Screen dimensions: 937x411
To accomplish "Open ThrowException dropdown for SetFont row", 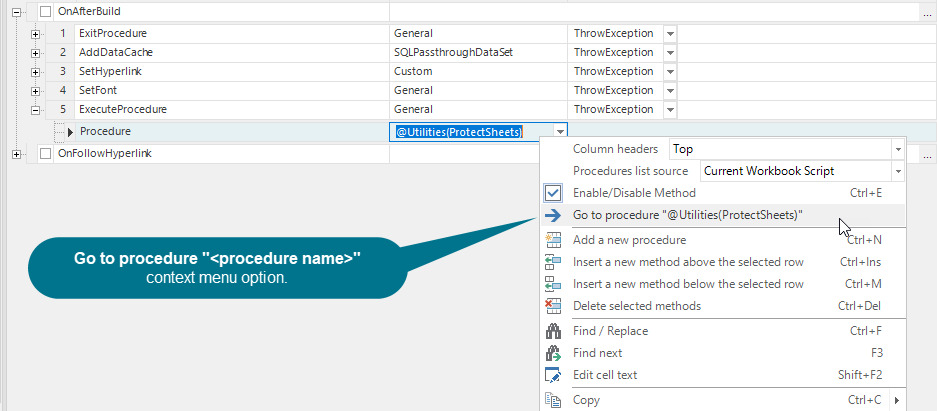I will point(670,91).
